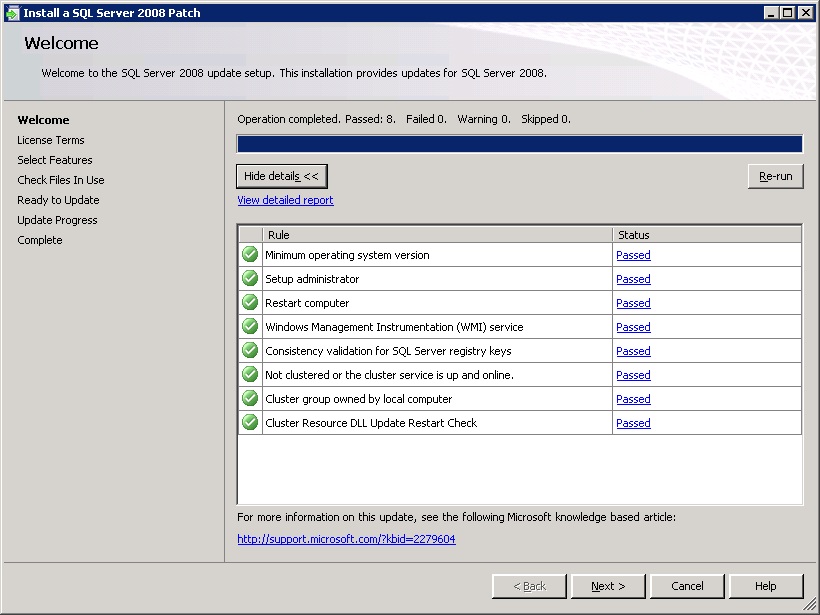Click the Operation completed summary text
The image size is (820, 615).
(404, 119)
